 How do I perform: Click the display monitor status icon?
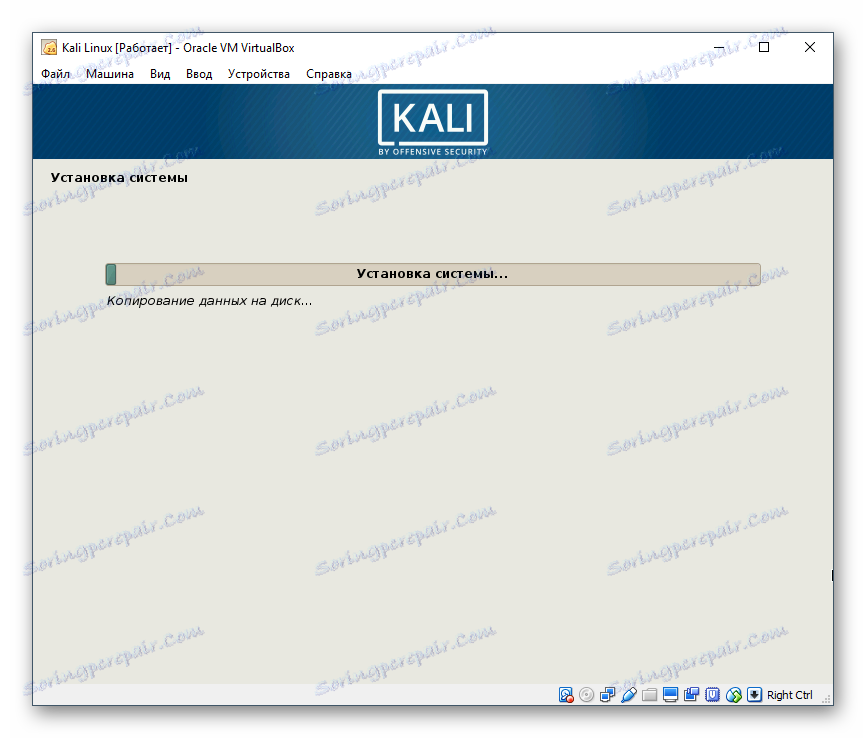click(670, 695)
